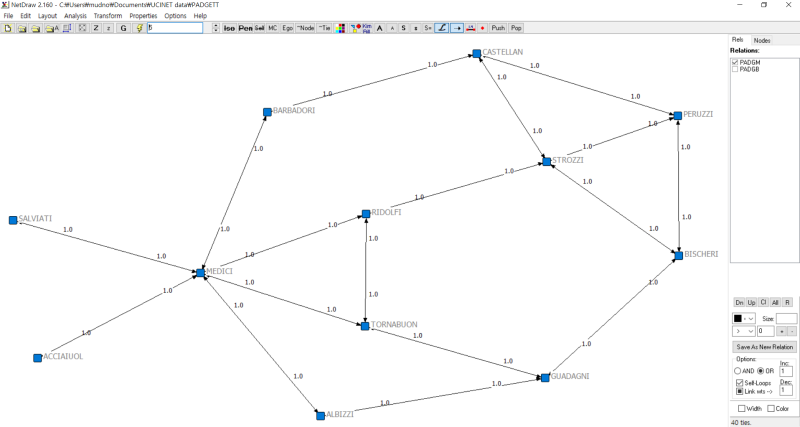The height and width of the screenshot is (427, 800).
Task: Click the toolbar spinner arrows beside input
Action: tap(216, 28)
